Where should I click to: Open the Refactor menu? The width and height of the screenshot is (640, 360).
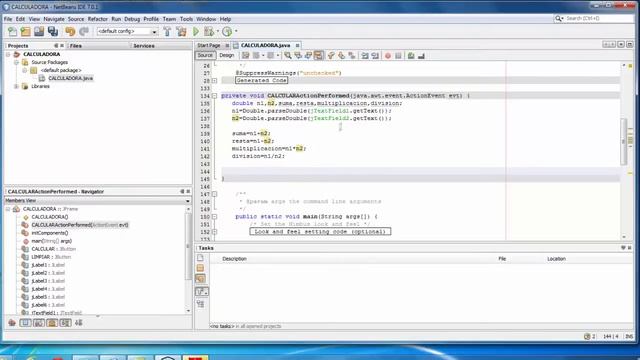(98, 19)
